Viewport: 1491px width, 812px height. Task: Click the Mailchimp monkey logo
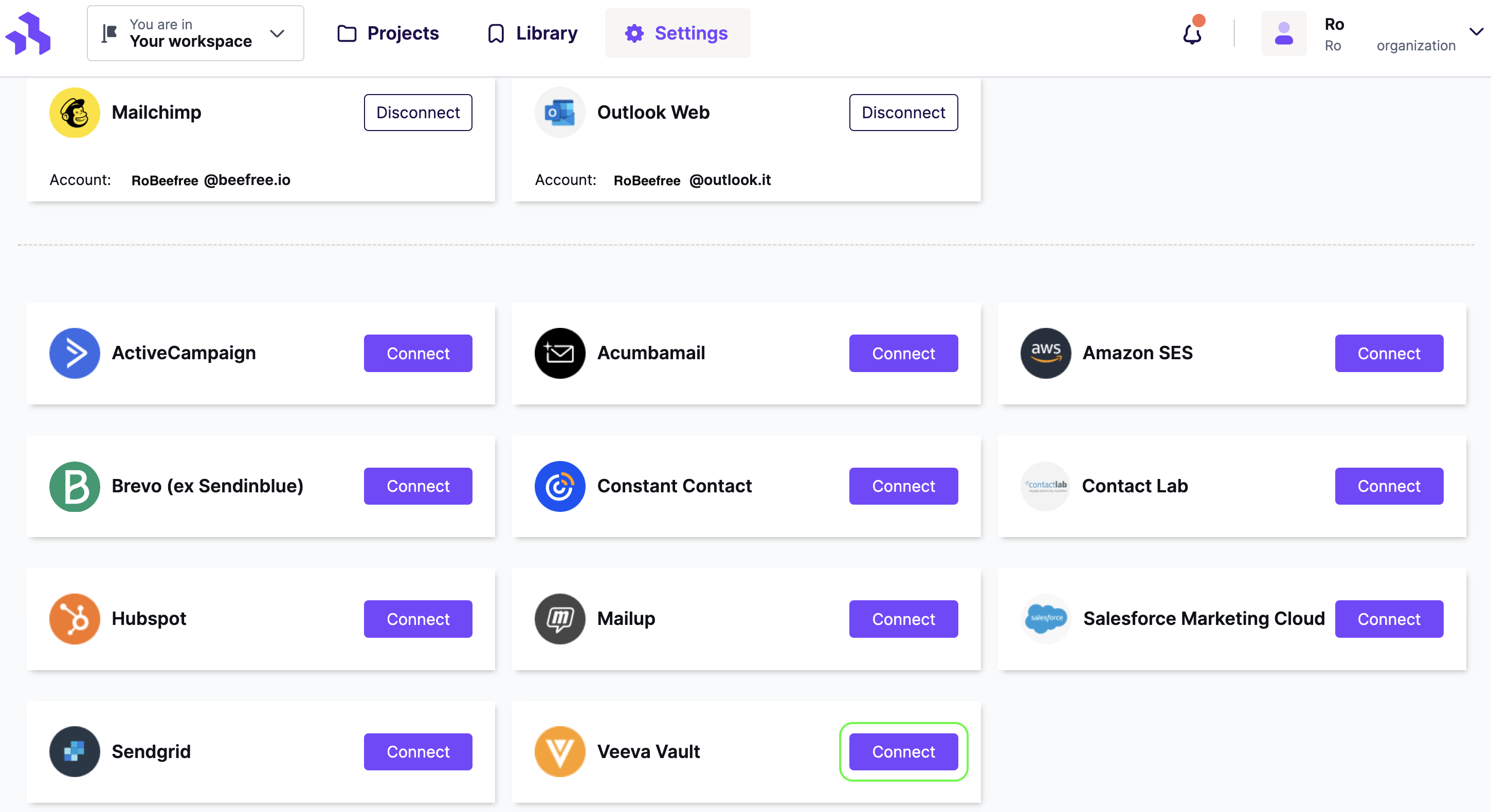pyautogui.click(x=75, y=112)
